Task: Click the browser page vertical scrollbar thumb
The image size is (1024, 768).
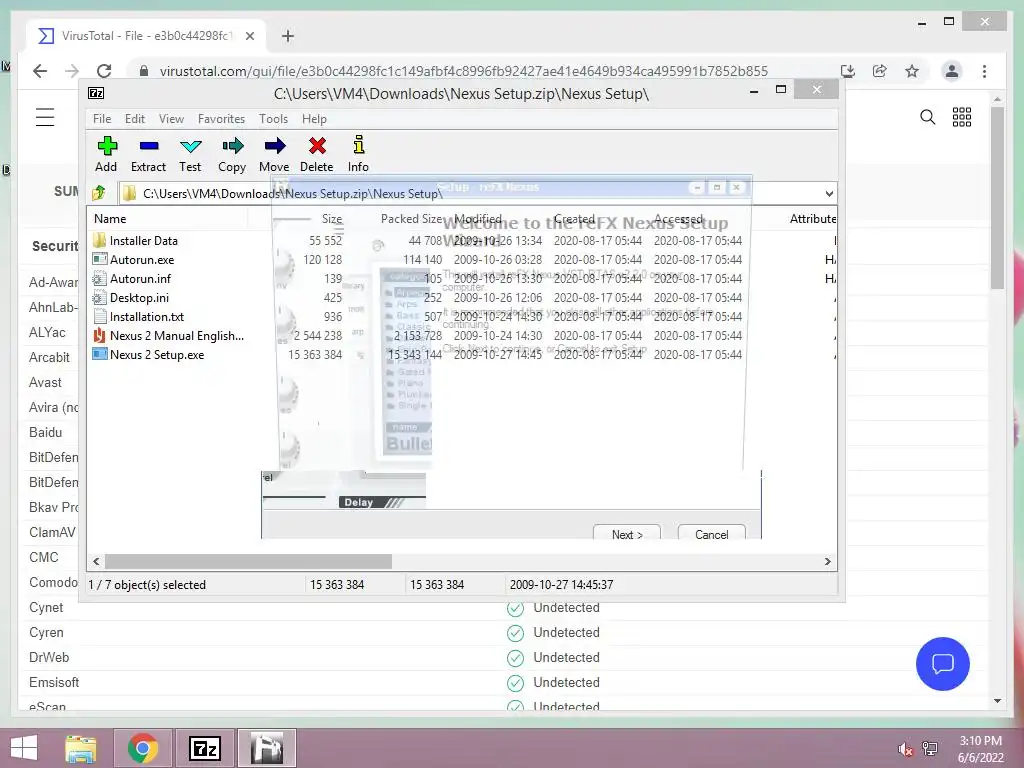Action: coord(997,197)
